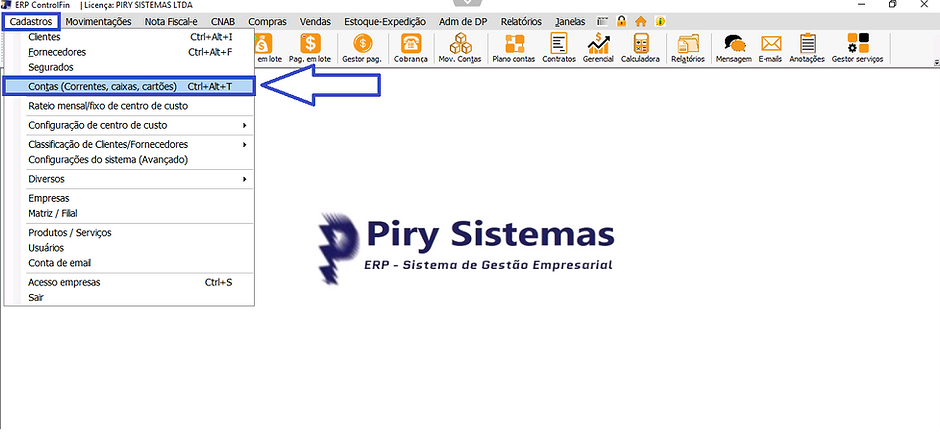Expand Classificação de Clientes/Fornecedores submenu
Image resolution: width=940 pixels, height=440 pixels.
pyautogui.click(x=129, y=144)
